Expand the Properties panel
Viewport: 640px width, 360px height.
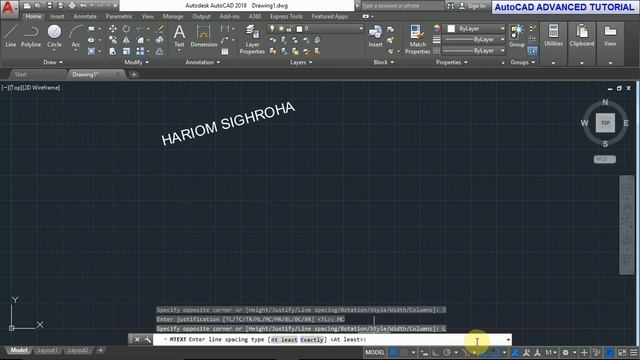(452, 62)
